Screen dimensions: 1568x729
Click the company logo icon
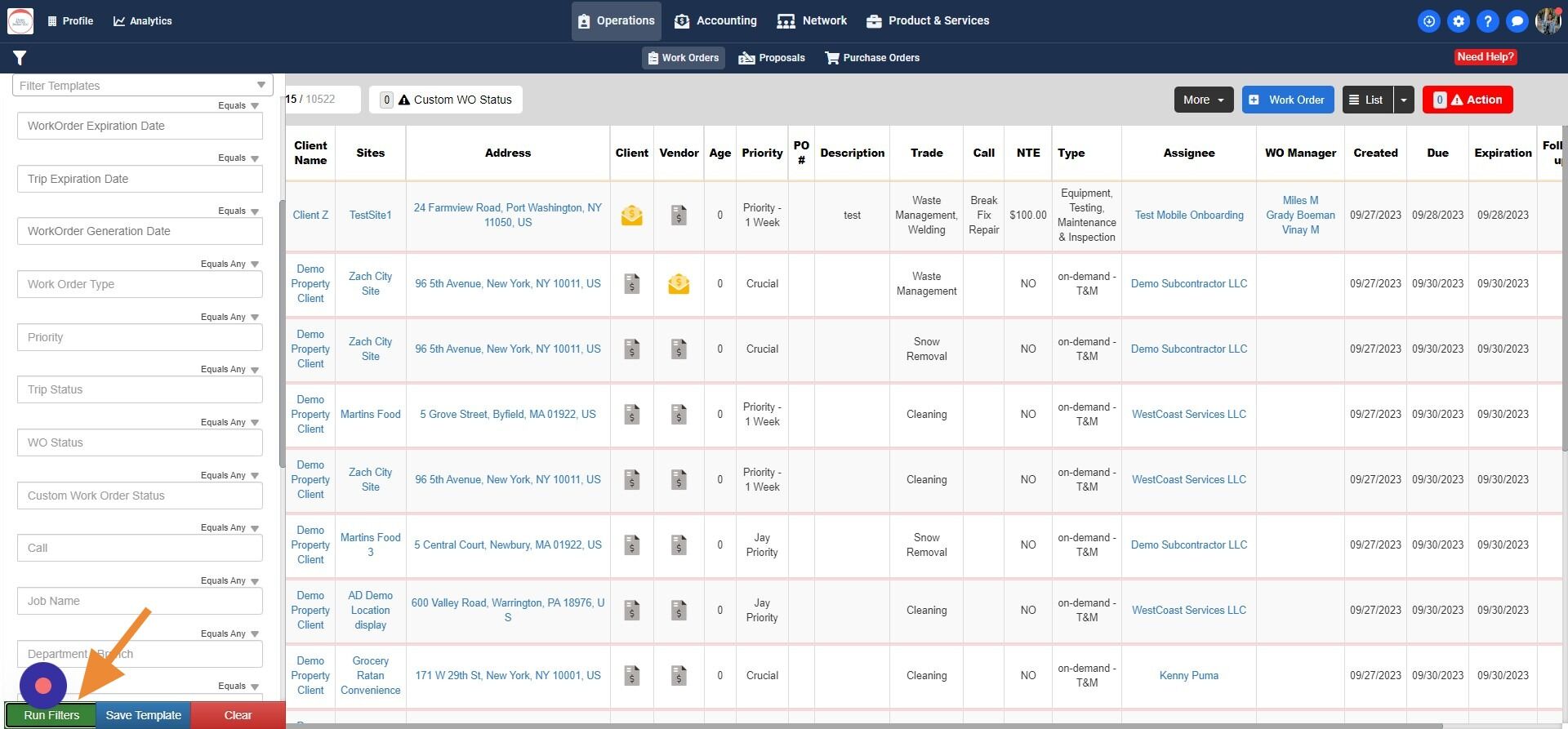pyautogui.click(x=20, y=21)
